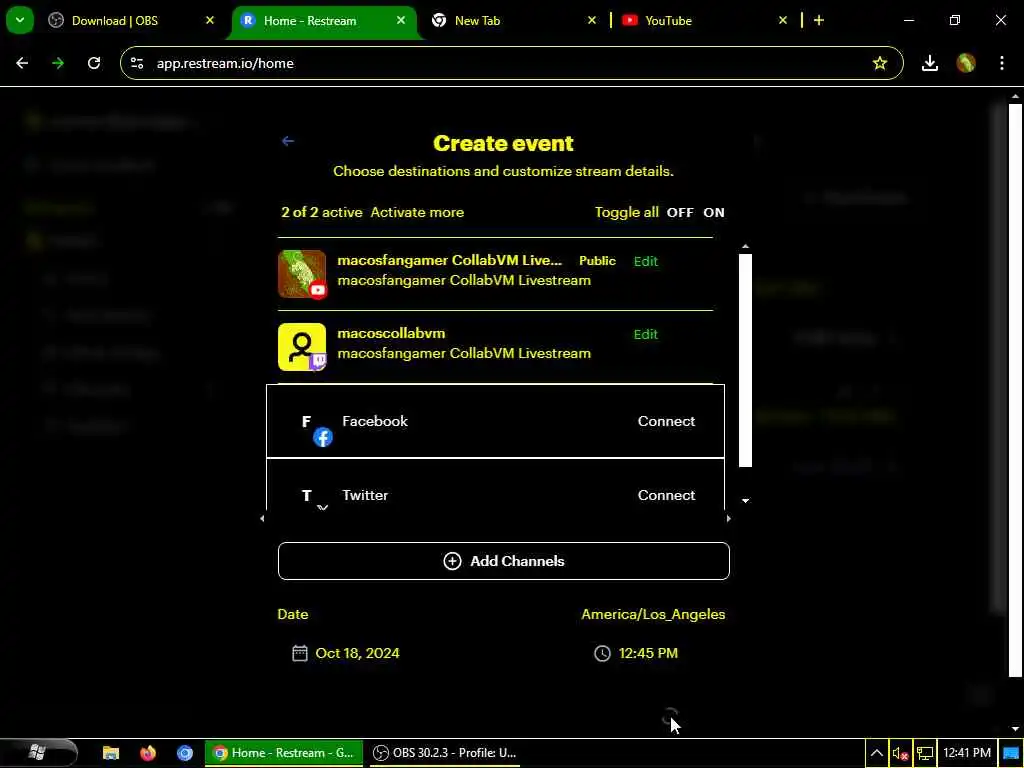Image resolution: width=1024 pixels, height=768 pixels.
Task: Click the page scrollbar down arrow
Action: (x=1015, y=729)
